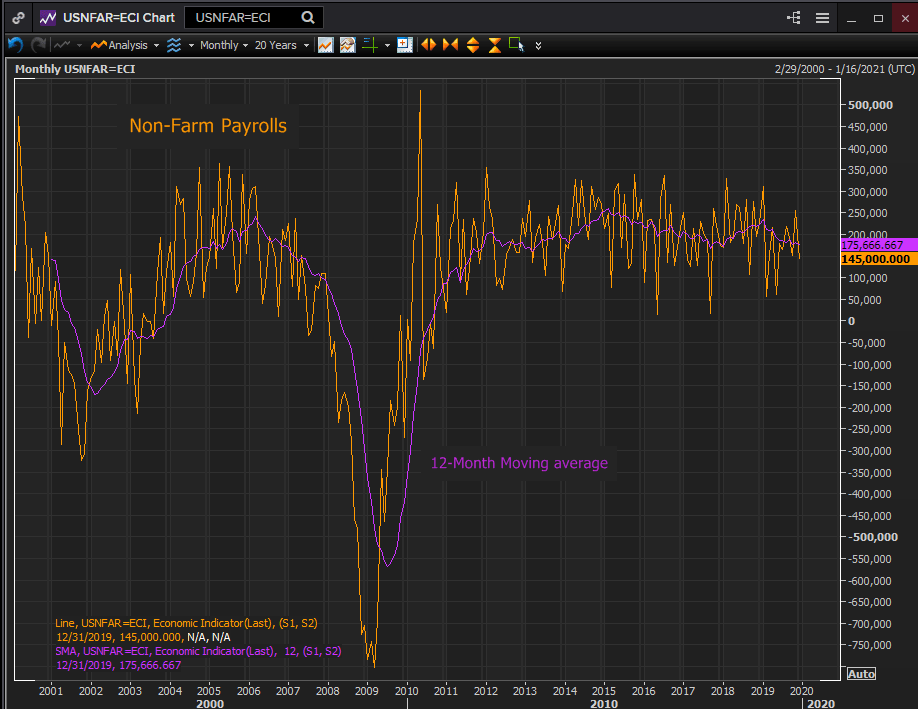Click the zoom rectangle selection icon
This screenshot has width=918, height=709.
pyautogui.click(x=516, y=45)
